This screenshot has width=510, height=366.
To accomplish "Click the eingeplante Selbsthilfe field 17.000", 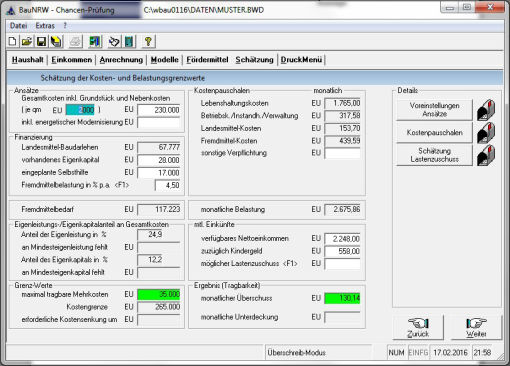I will 159,173.
